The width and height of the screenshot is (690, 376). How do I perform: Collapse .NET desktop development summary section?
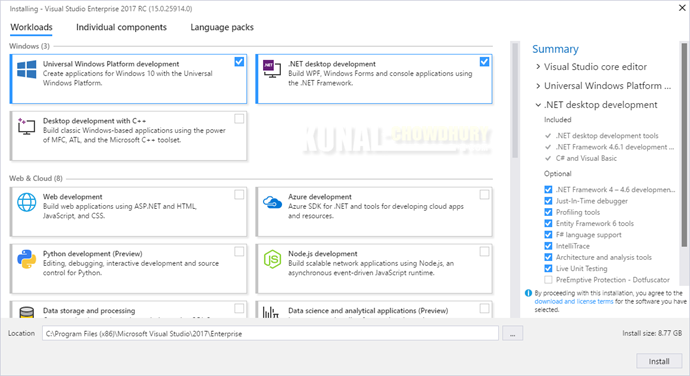(538, 105)
